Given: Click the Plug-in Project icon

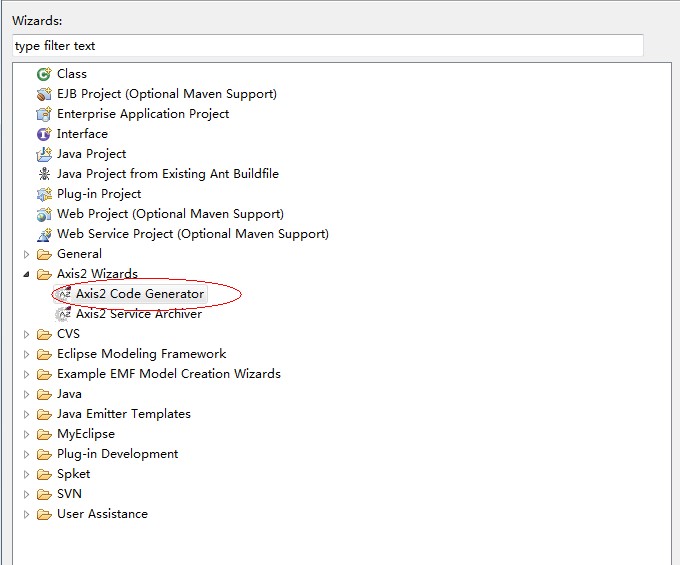Looking at the screenshot, I should [44, 194].
